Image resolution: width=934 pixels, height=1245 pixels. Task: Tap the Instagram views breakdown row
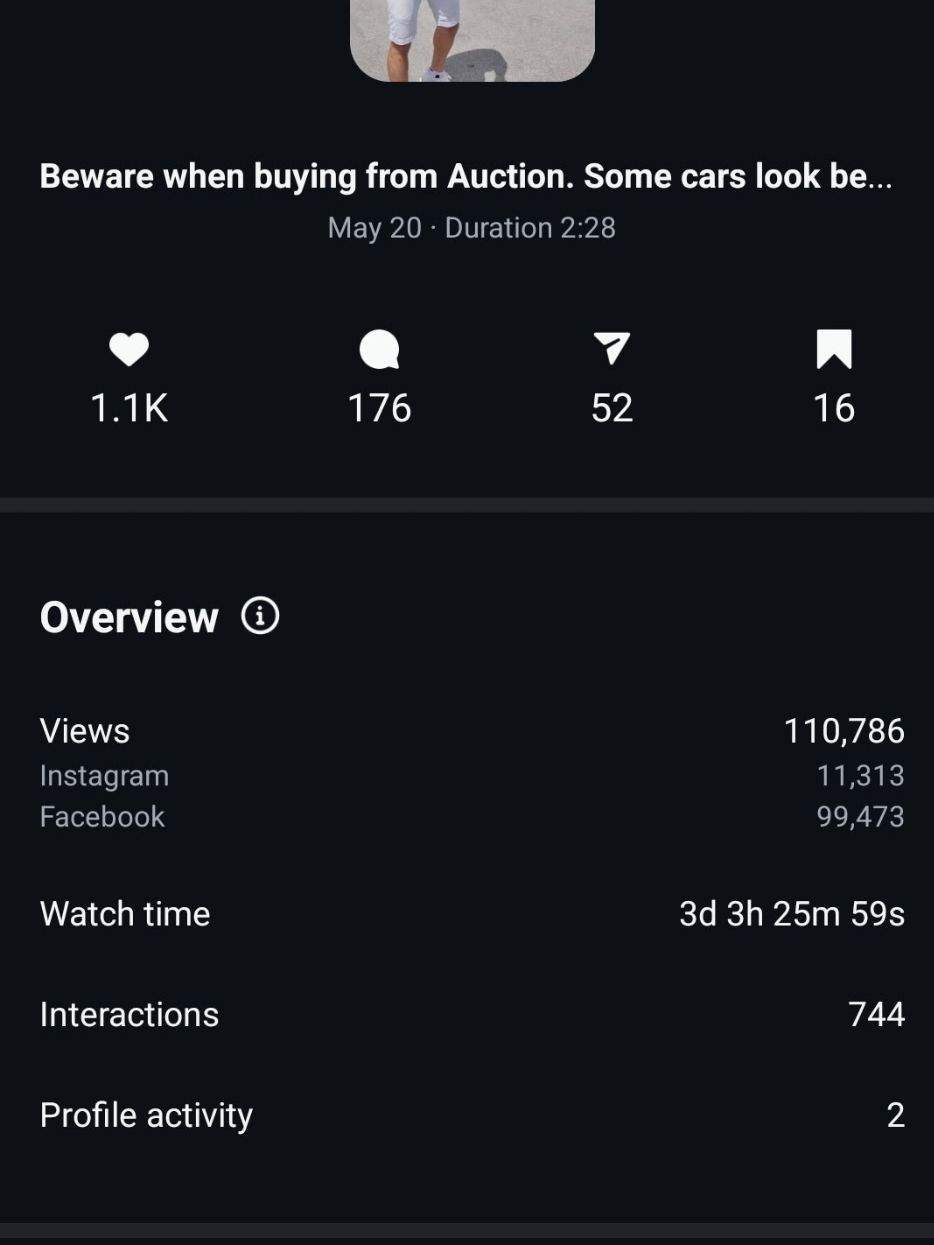click(x=472, y=776)
